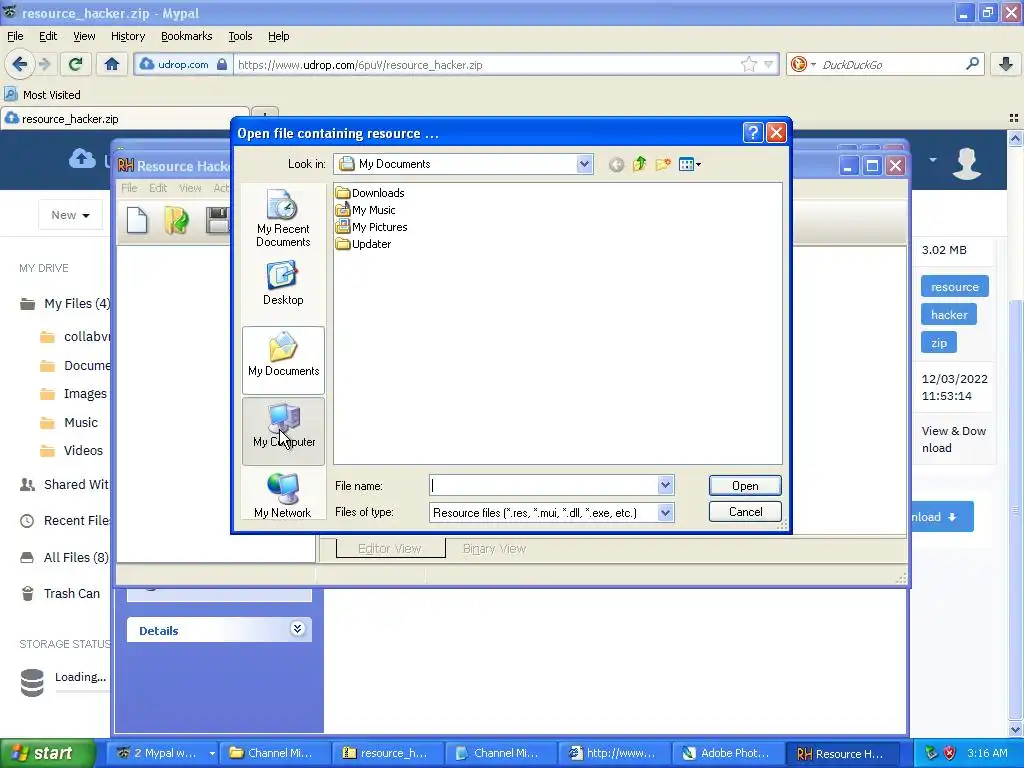Go up one folder level

pyautogui.click(x=639, y=165)
